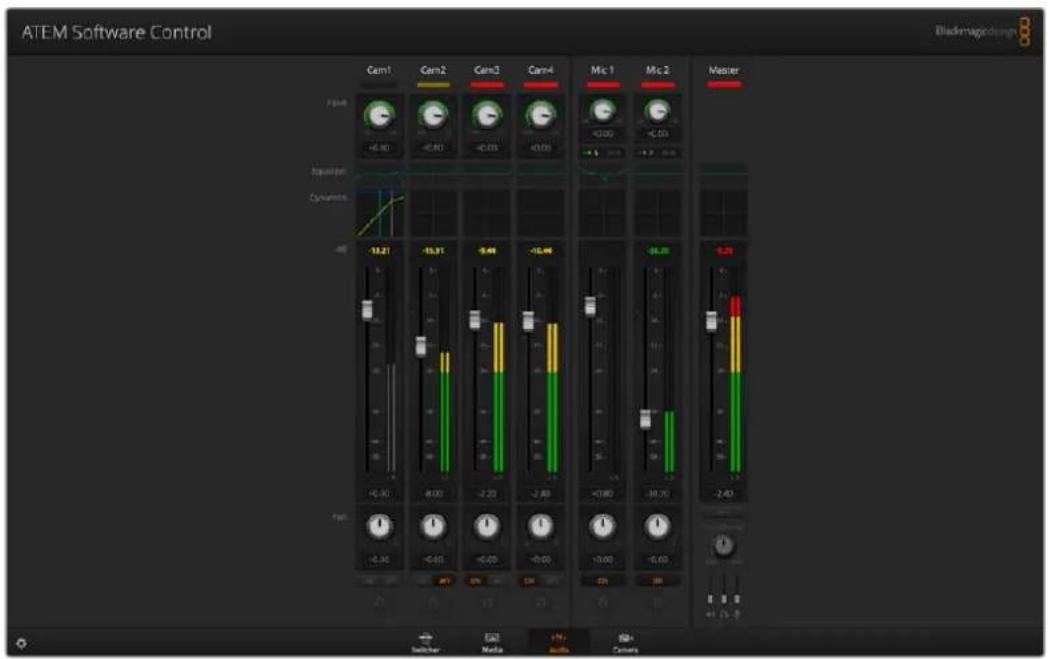Click the Cam4 pan knob

pyautogui.click(x=541, y=527)
